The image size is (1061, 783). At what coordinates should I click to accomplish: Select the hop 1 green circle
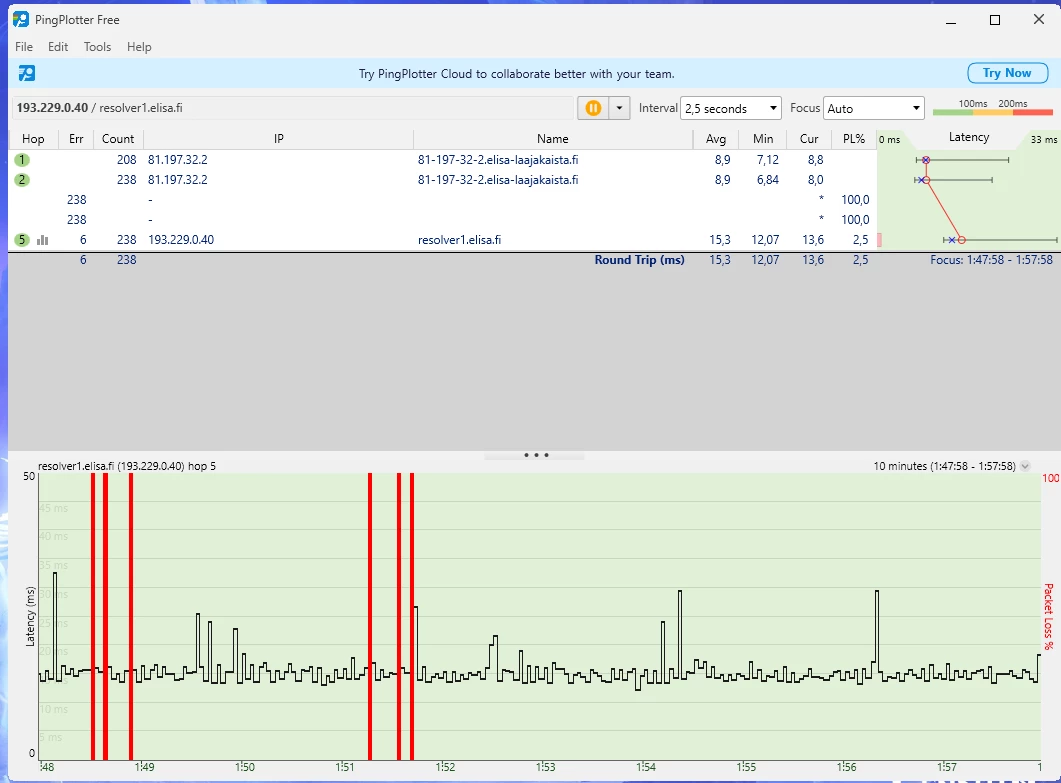22,160
